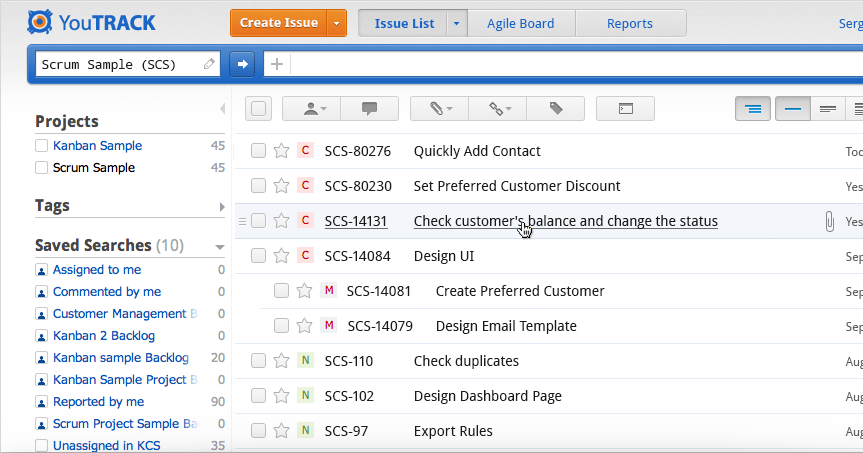Tick the checkbox for issue SCS-110
This screenshot has height=453, width=863.
tap(258, 361)
